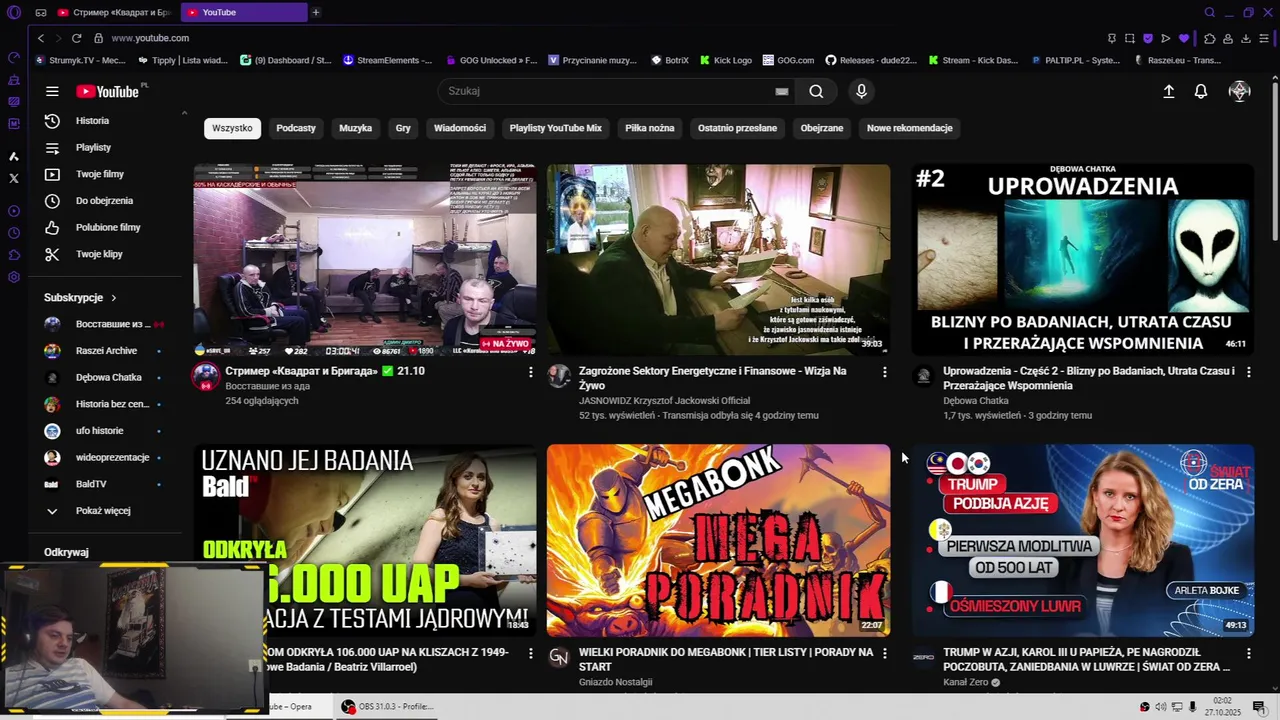Image resolution: width=1280 pixels, height=720 pixels.
Task: Play the Mega Poradnik Megabonk thumbnail
Action: (718, 540)
